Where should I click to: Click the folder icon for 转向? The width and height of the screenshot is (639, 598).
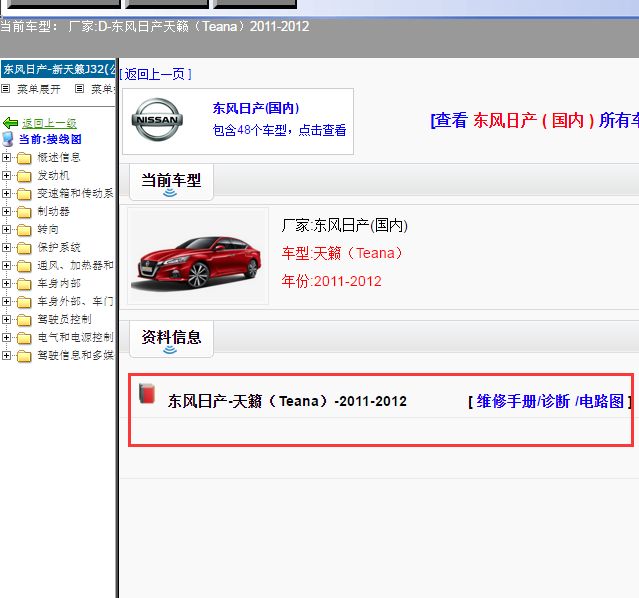pyautogui.click(x=24, y=229)
